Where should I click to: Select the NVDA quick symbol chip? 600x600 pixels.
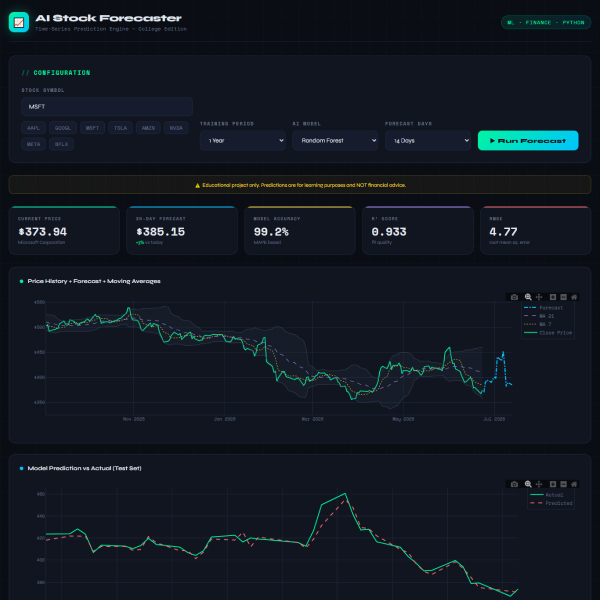click(176, 128)
